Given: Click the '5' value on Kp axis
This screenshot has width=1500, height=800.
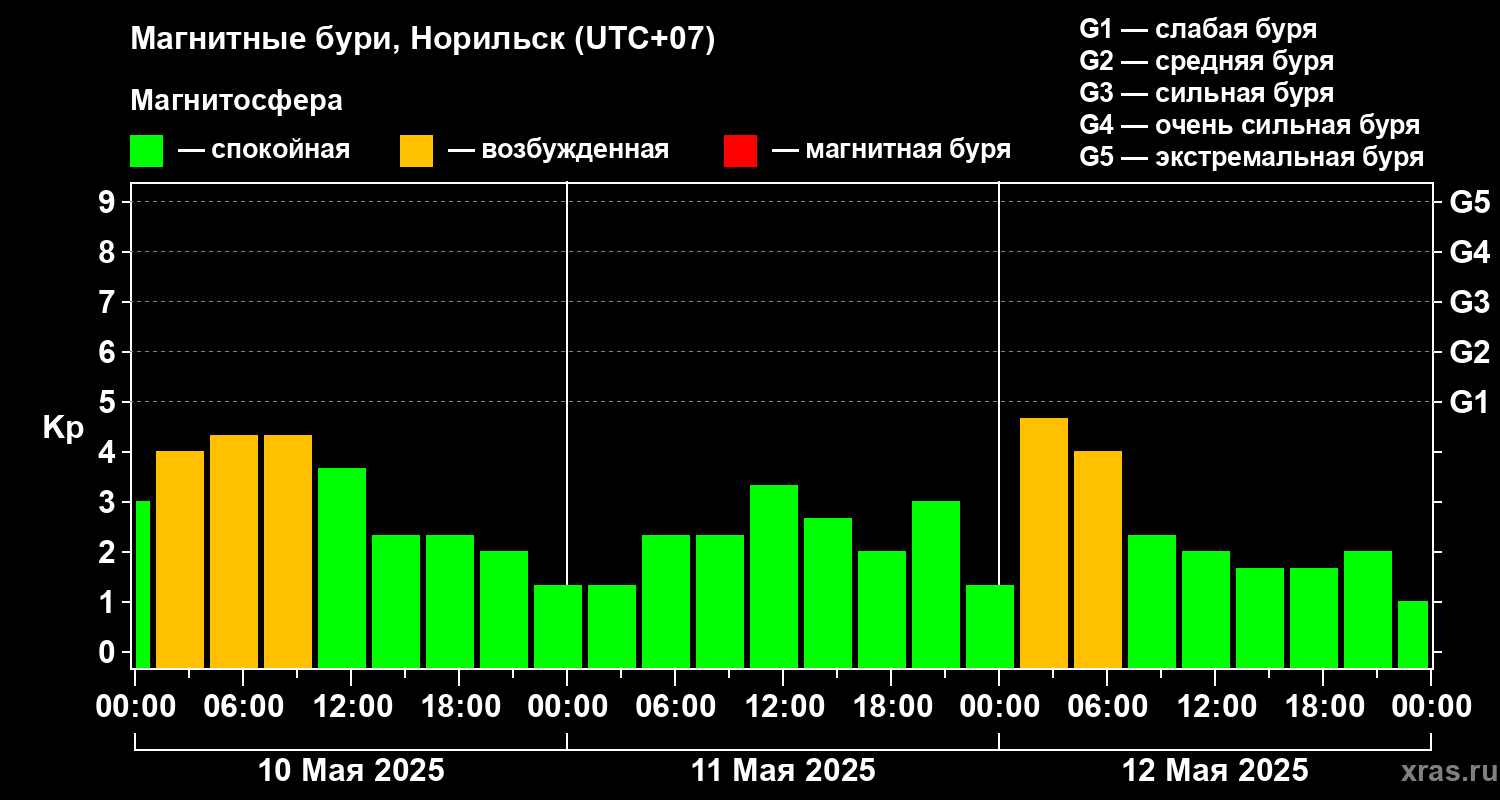Looking at the screenshot, I should point(109,402).
